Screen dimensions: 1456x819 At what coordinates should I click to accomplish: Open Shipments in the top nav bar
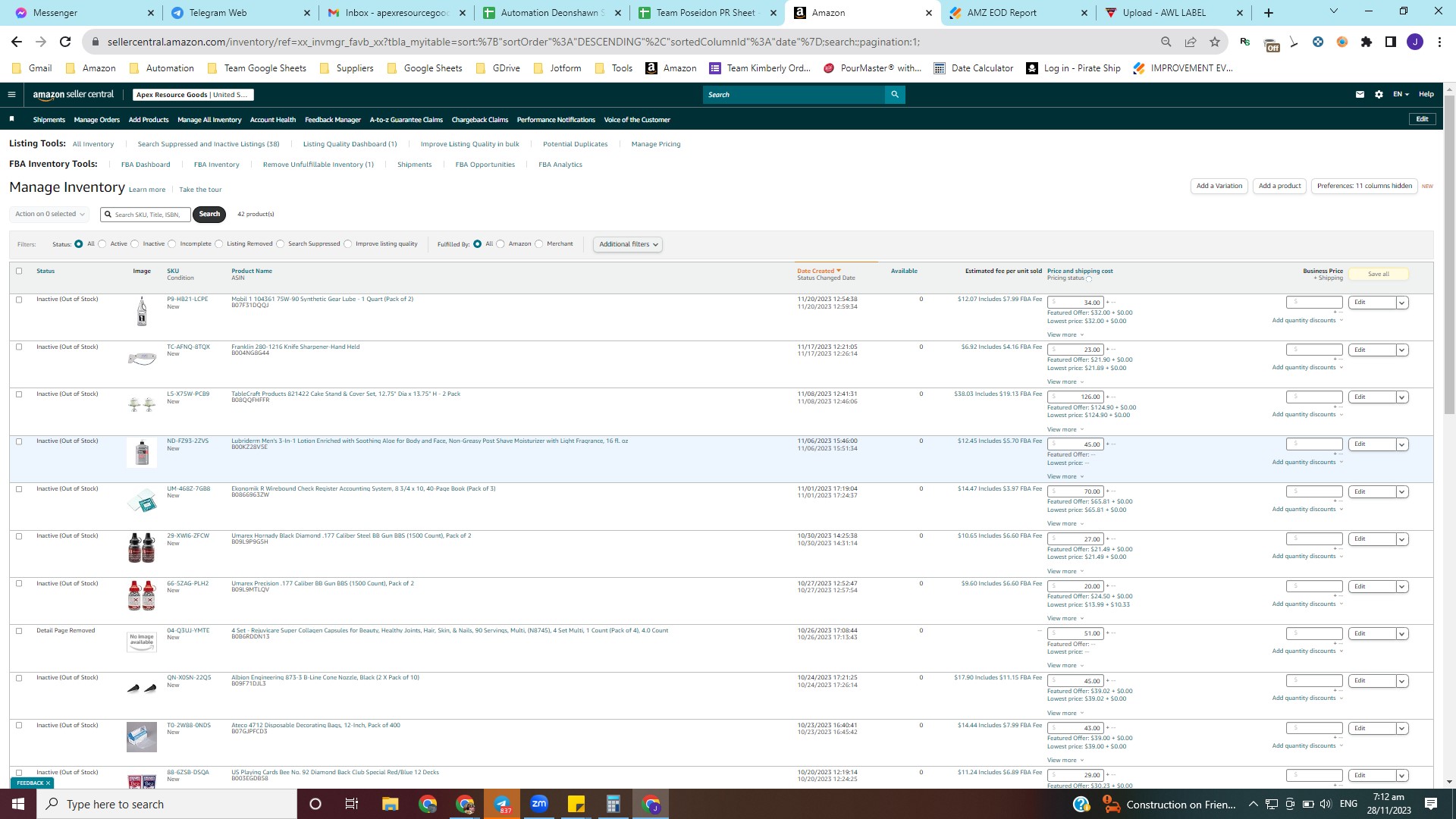point(49,120)
